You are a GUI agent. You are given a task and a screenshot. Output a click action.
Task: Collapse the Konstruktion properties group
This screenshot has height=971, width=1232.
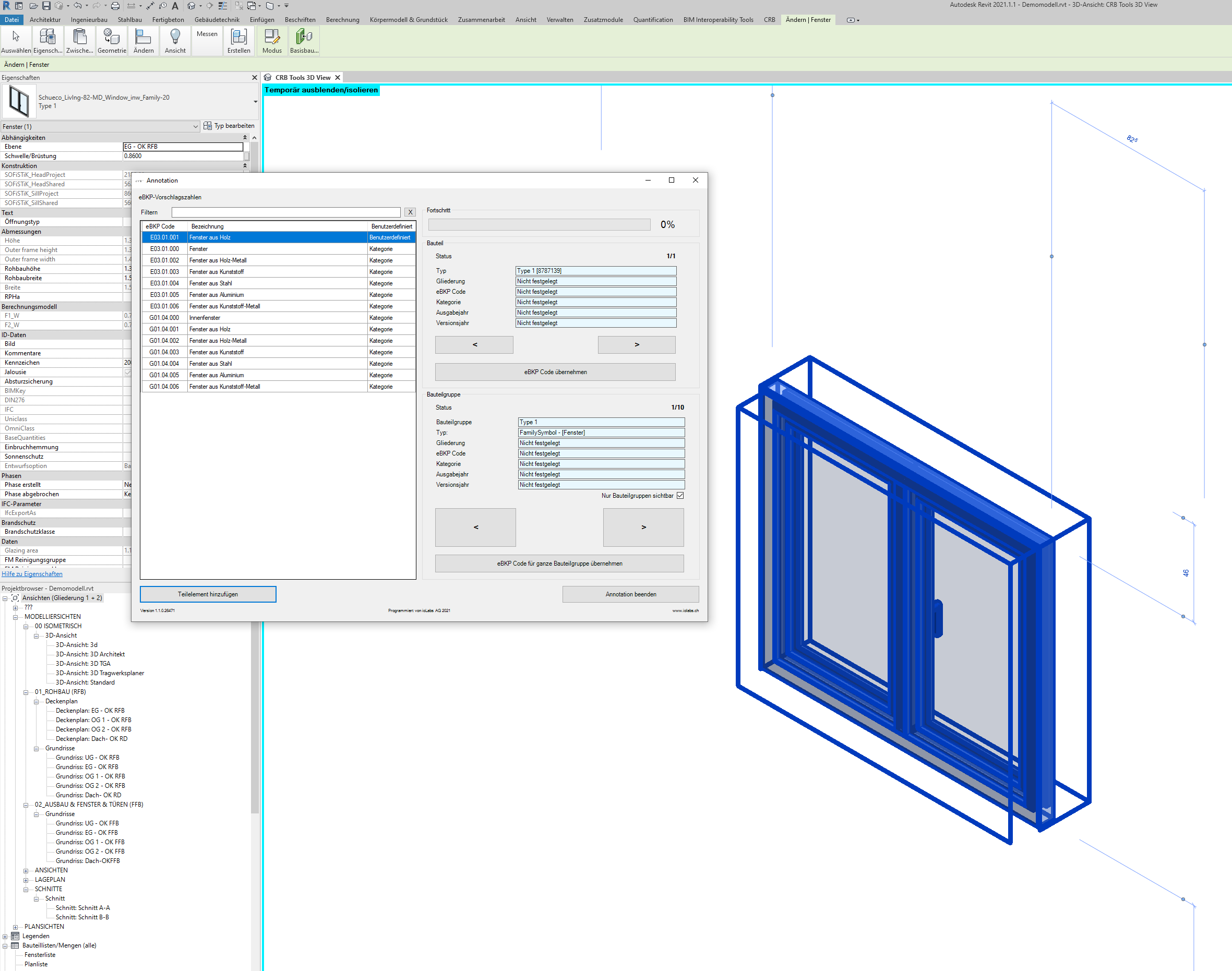[245, 166]
